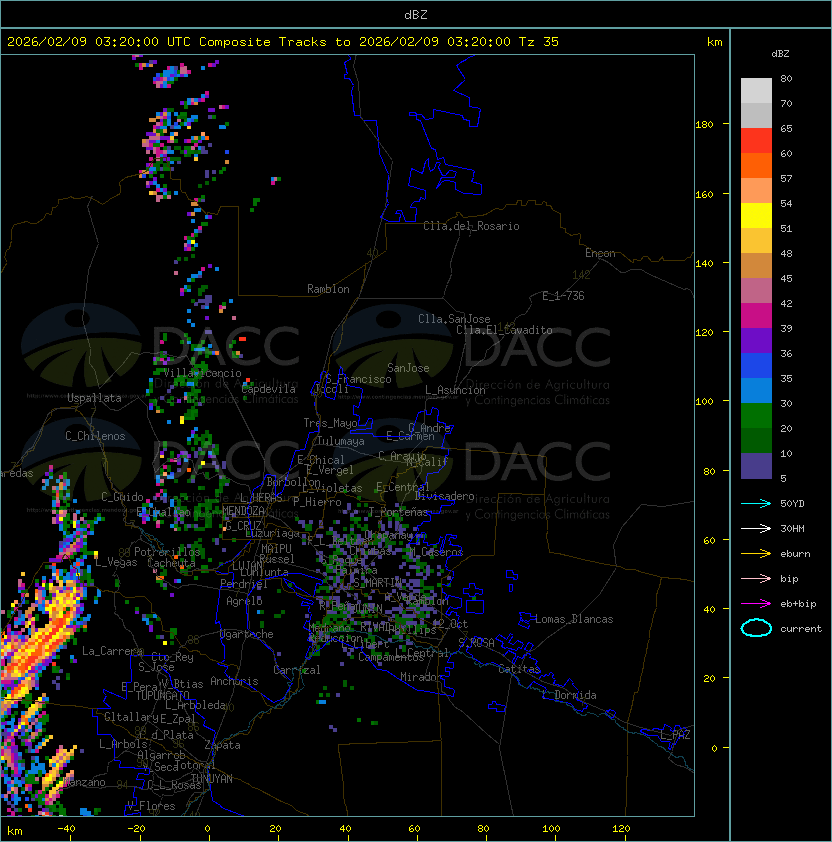Click the 180 km tick on vertical axis

click(x=704, y=124)
